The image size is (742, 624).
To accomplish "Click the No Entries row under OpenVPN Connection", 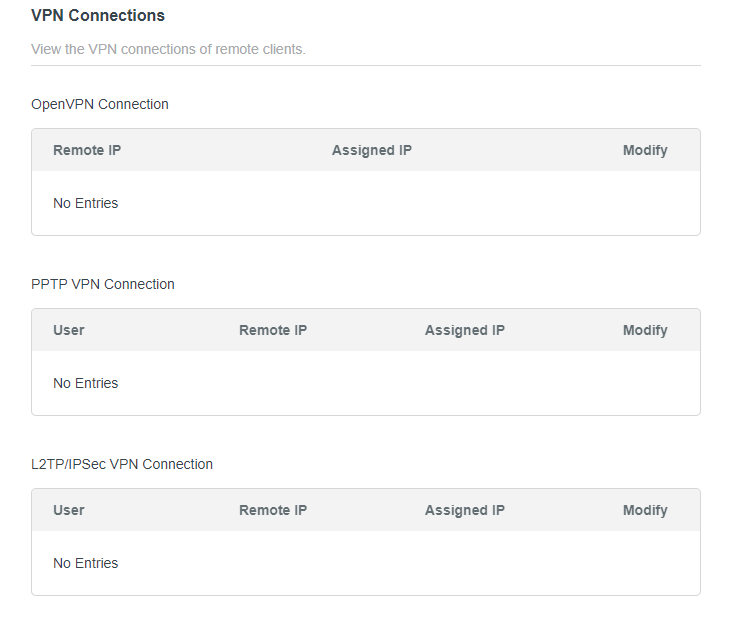I will point(86,203).
